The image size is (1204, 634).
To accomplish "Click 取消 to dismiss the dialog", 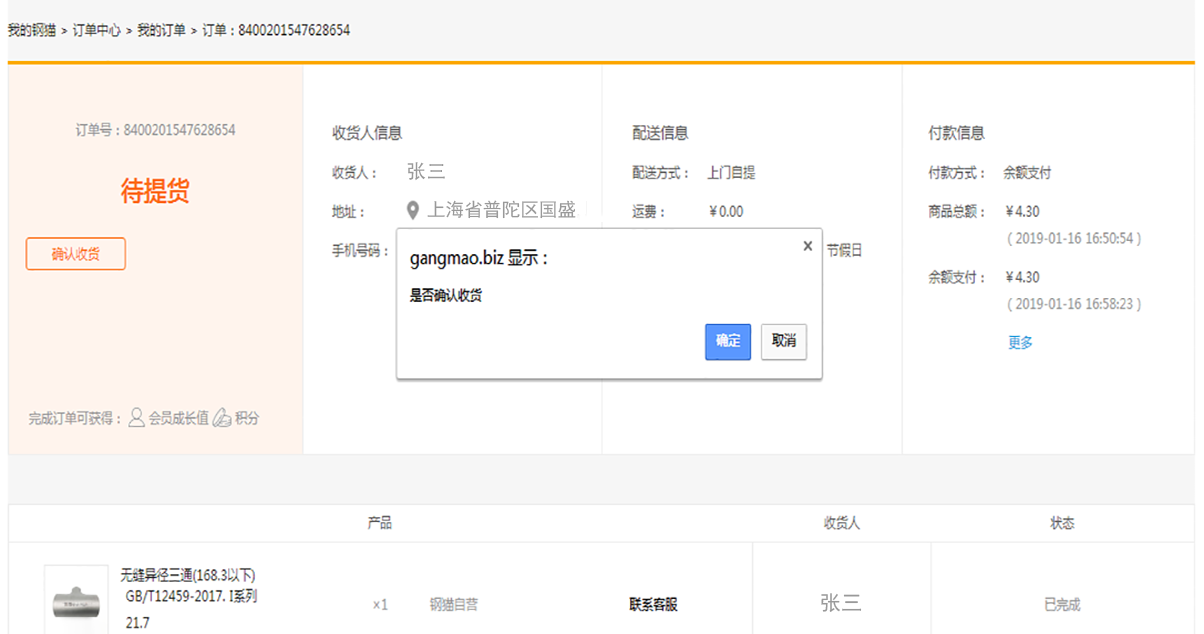I will tap(783, 341).
